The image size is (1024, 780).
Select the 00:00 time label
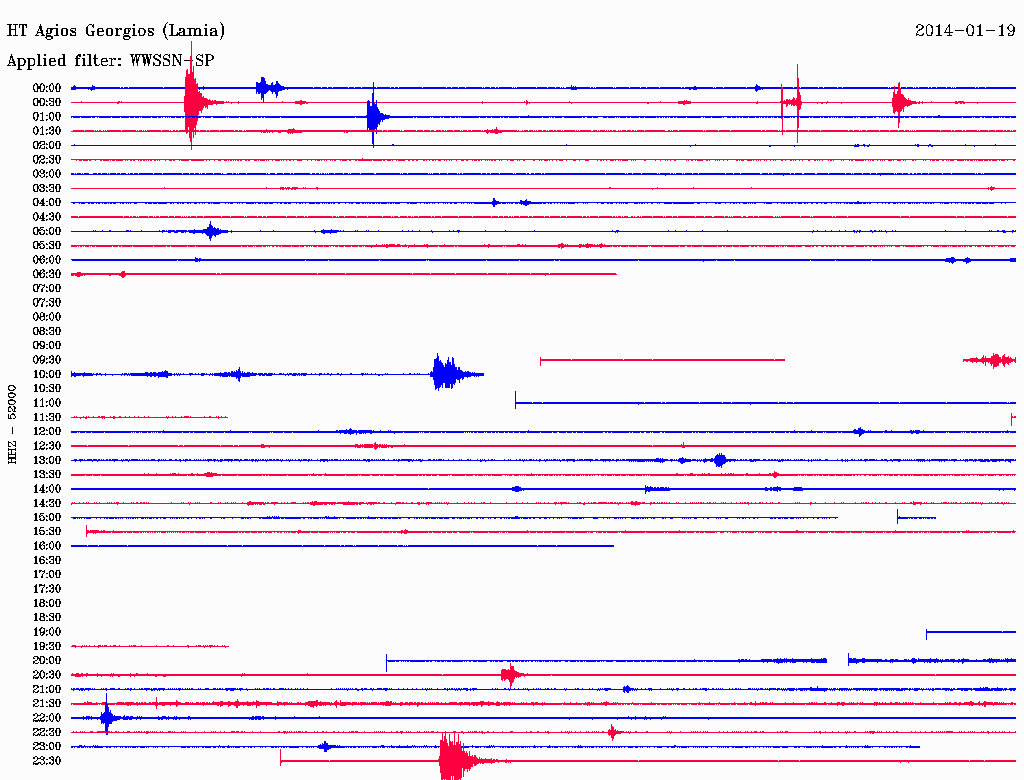(x=46, y=88)
